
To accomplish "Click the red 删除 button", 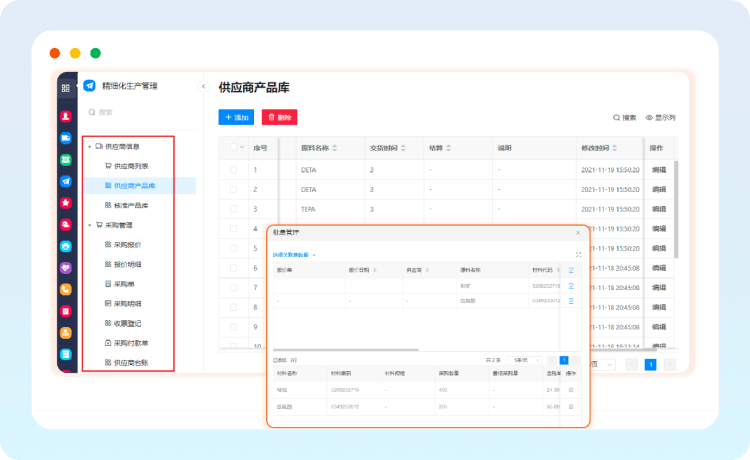I will (279, 117).
